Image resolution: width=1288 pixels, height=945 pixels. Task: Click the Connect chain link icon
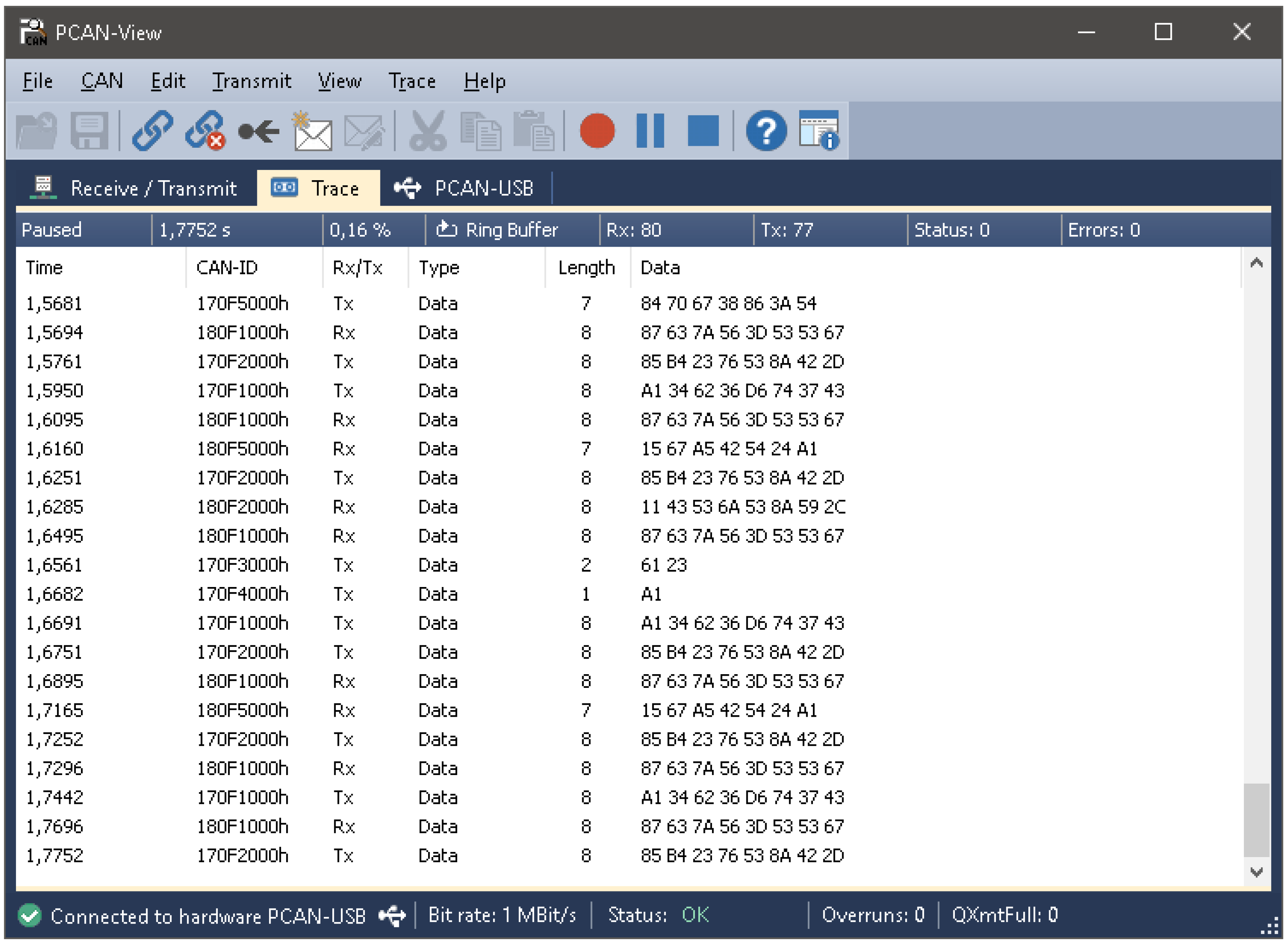[152, 131]
